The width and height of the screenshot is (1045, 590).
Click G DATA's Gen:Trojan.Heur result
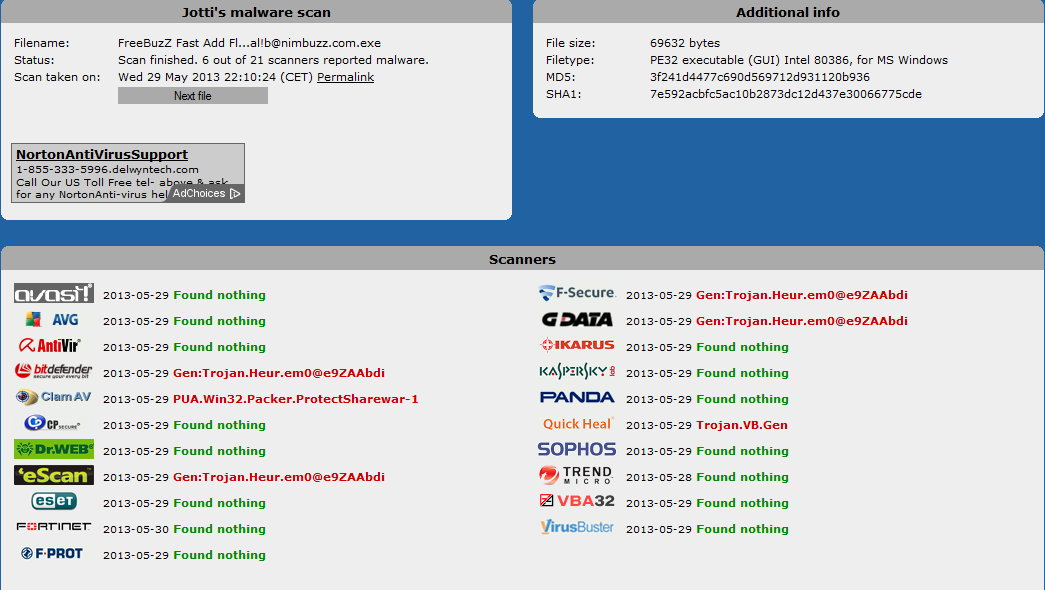pos(802,321)
